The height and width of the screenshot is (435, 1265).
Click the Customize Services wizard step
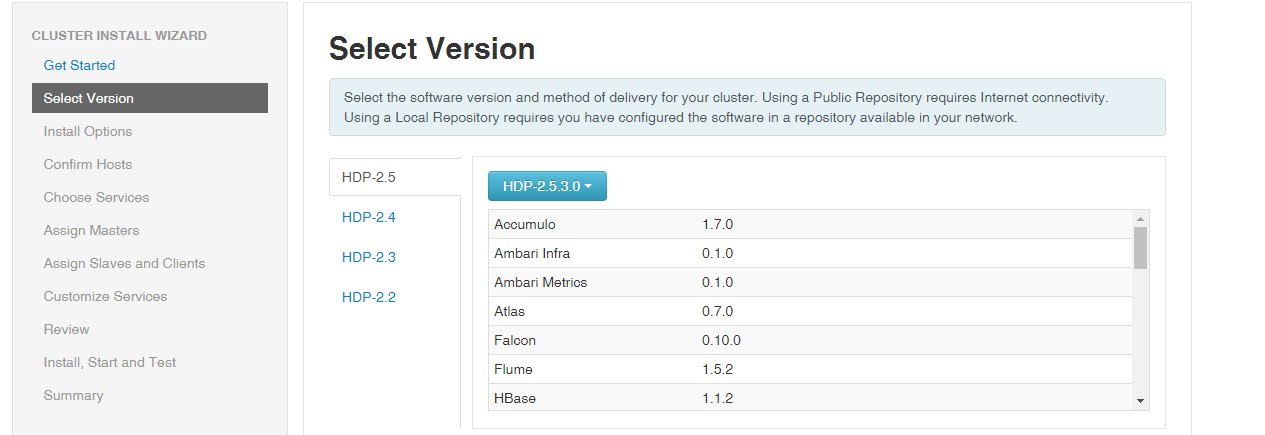pyautogui.click(x=105, y=296)
